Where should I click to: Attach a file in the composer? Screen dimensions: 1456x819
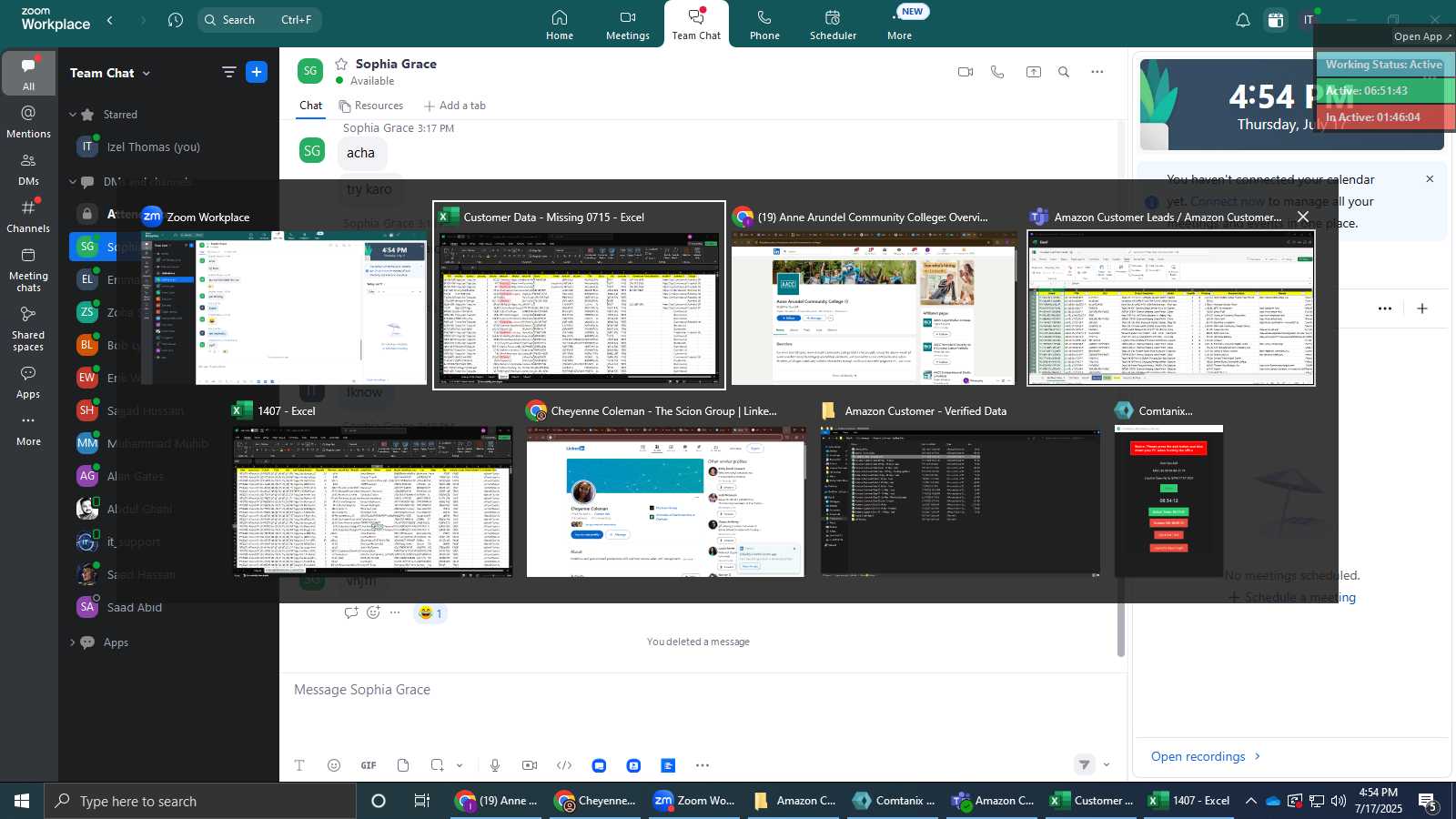[x=403, y=765]
